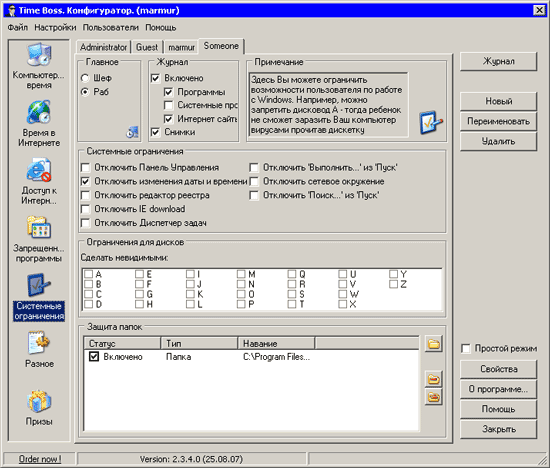Open the Пользователи menu

pos(111,27)
